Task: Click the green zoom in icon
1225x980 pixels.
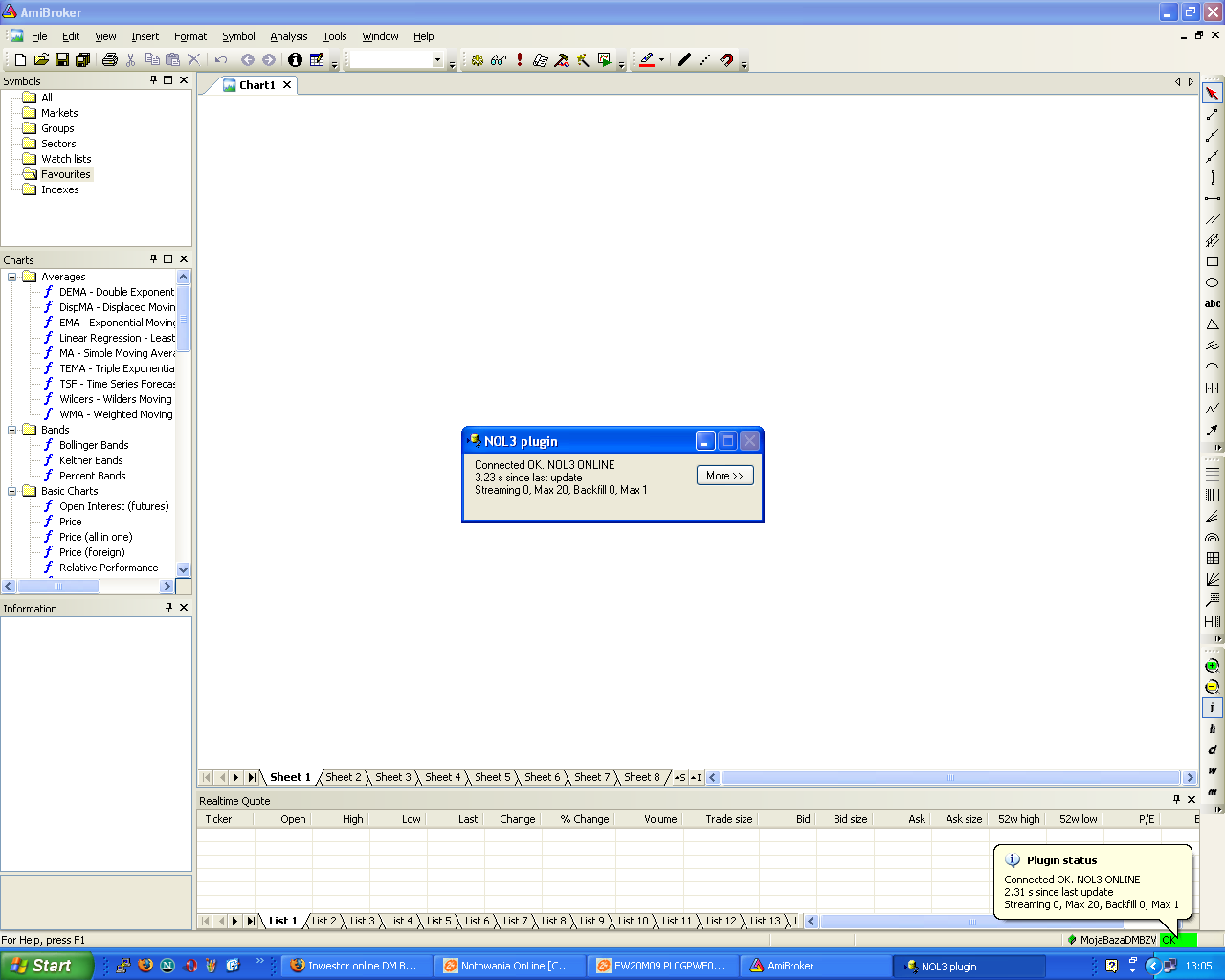Action: [x=1213, y=665]
